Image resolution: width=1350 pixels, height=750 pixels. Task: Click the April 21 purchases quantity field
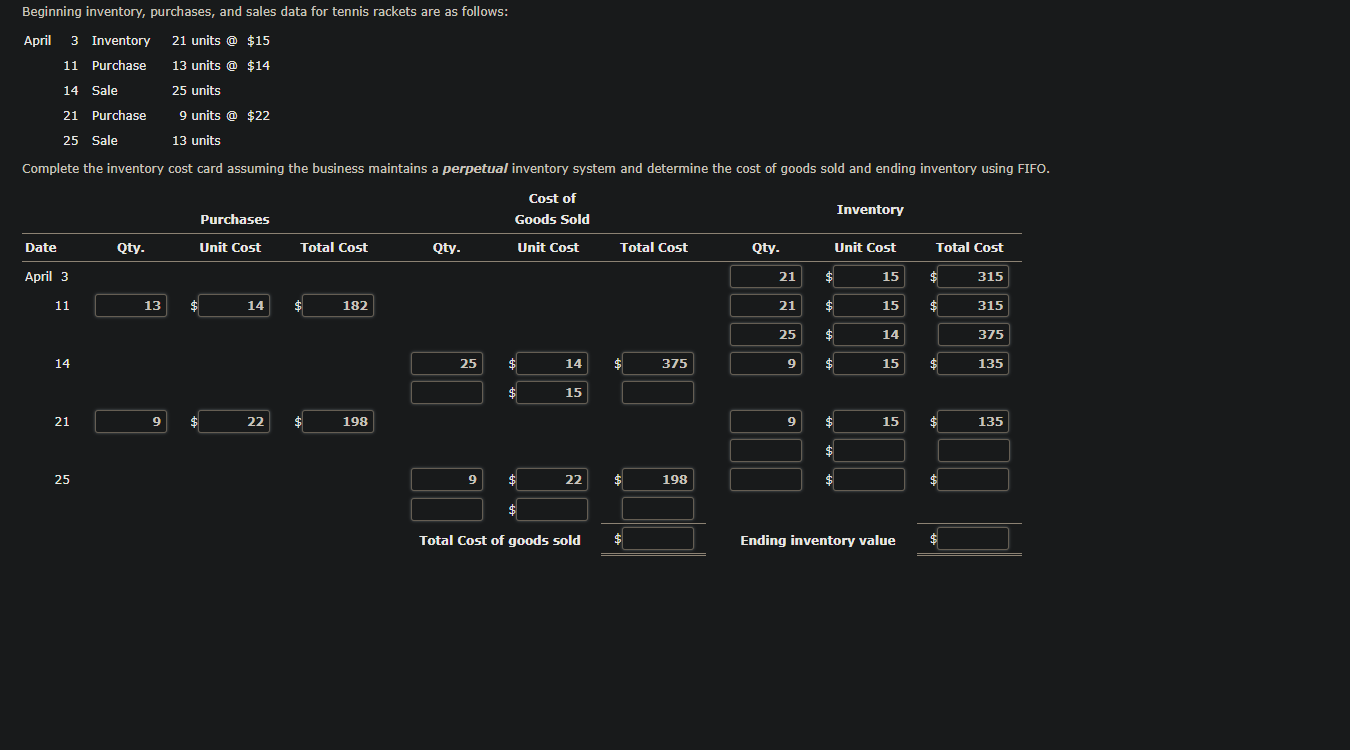pos(131,422)
